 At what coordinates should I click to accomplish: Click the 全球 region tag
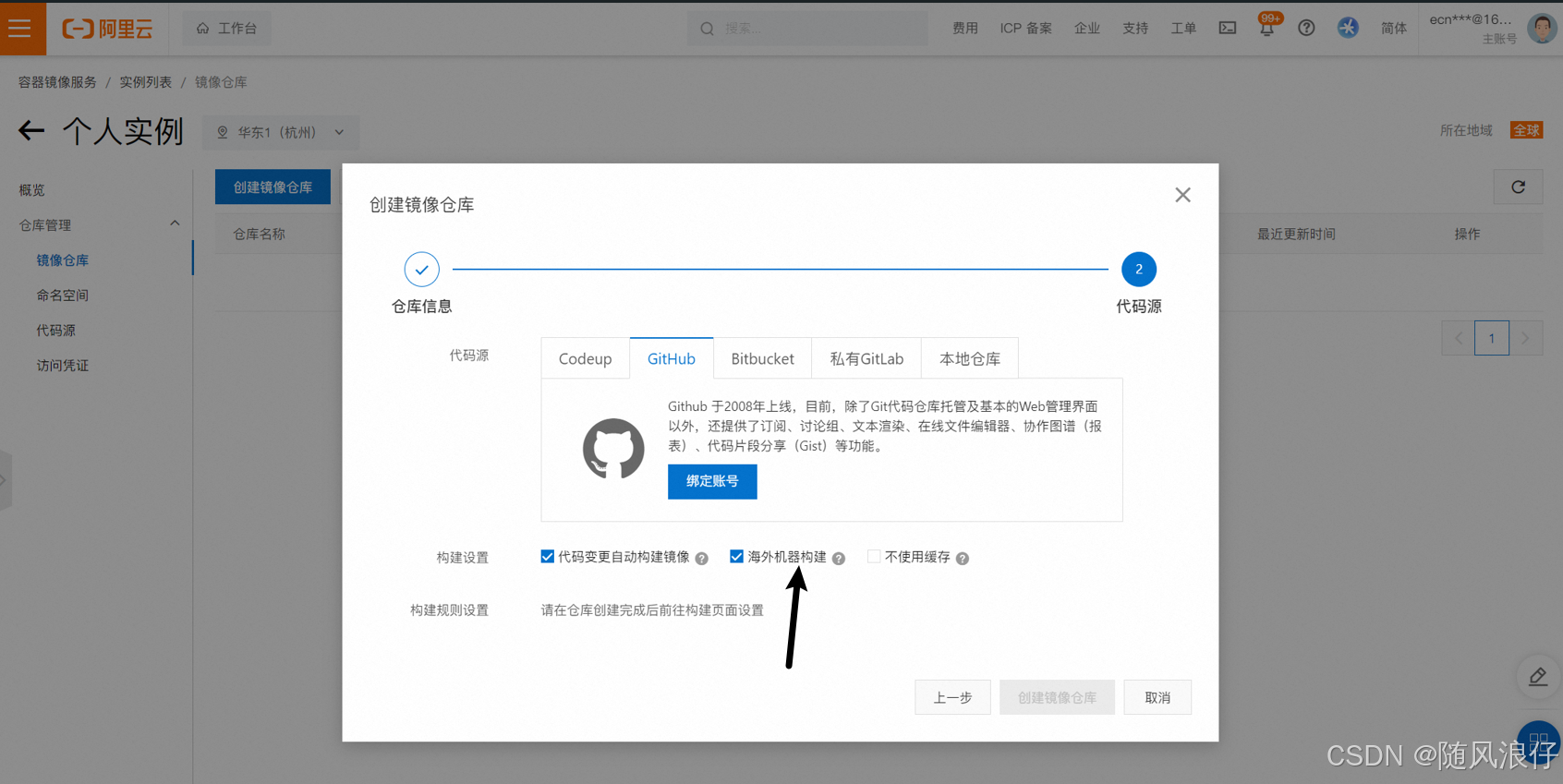tap(1526, 130)
